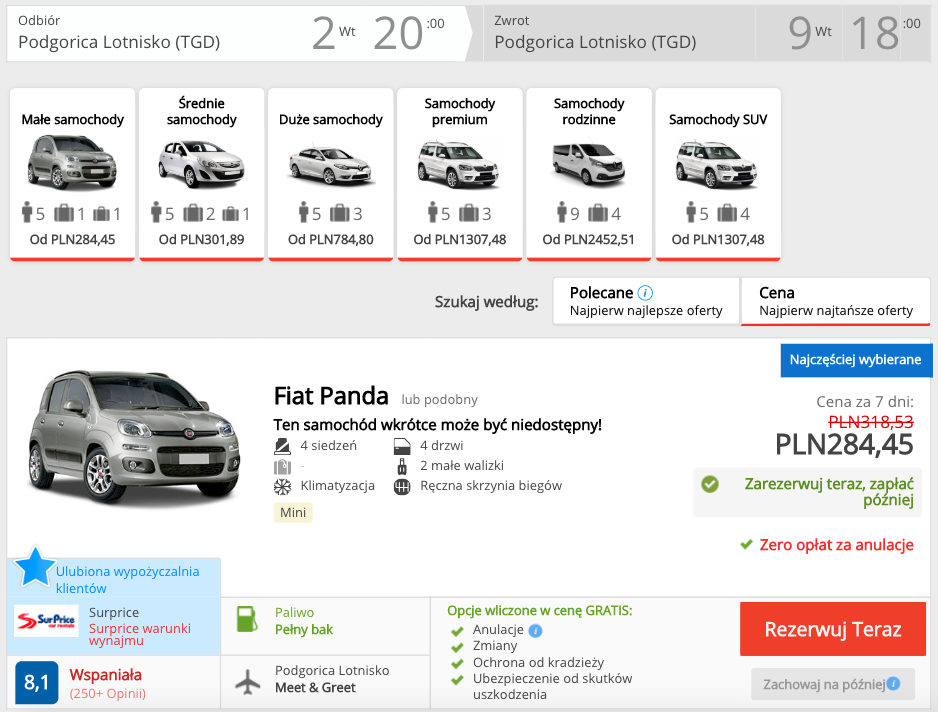Click the blue star favorite rental icon
The height and width of the screenshot is (712, 938).
[x=35, y=566]
